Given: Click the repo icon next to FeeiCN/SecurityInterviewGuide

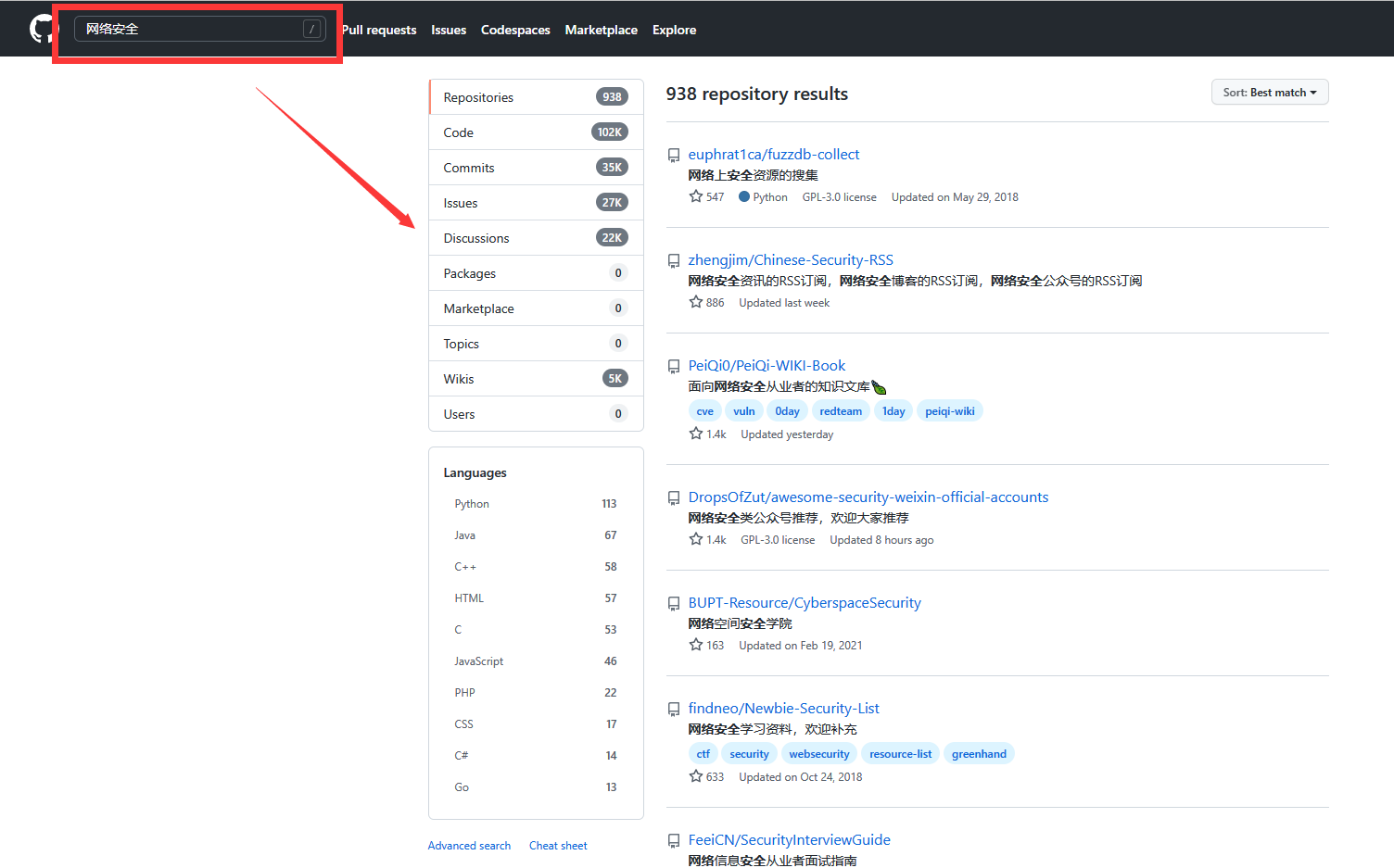Looking at the screenshot, I should [674, 840].
